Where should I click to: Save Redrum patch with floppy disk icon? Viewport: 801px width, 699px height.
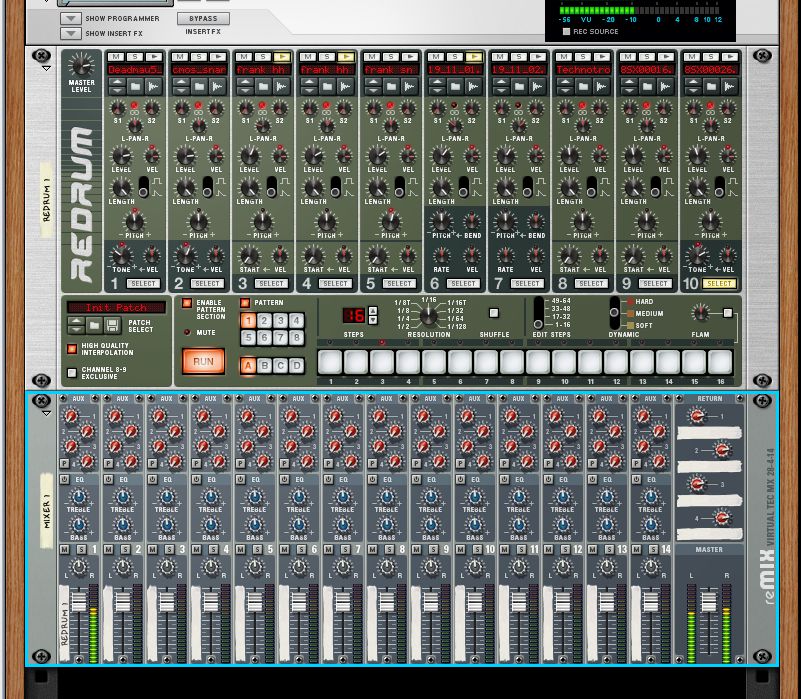tap(112, 325)
